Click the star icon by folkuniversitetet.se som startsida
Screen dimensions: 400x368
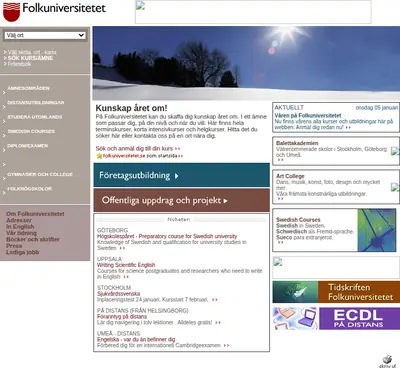pyautogui.click(x=99, y=156)
